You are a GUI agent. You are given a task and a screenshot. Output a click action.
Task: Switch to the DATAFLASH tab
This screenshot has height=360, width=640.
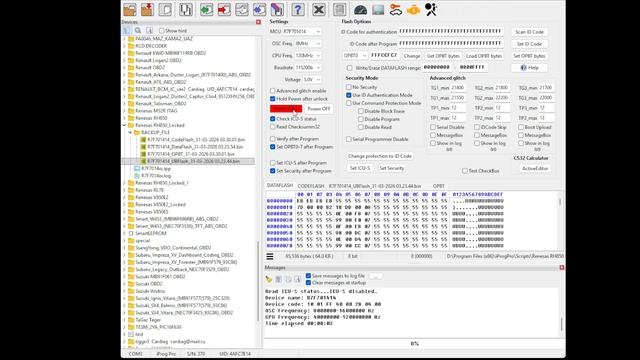pyautogui.click(x=280, y=186)
